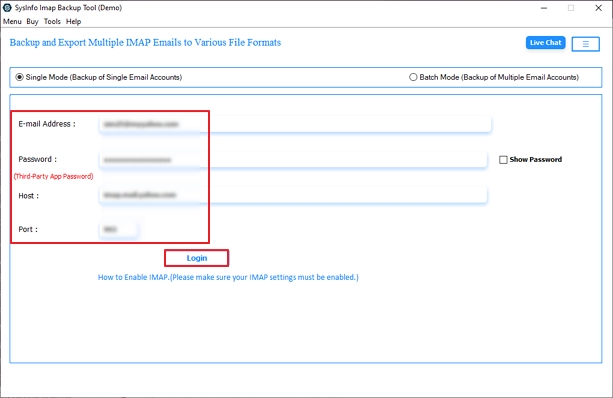Focus the E-mail Address field

[295, 124]
